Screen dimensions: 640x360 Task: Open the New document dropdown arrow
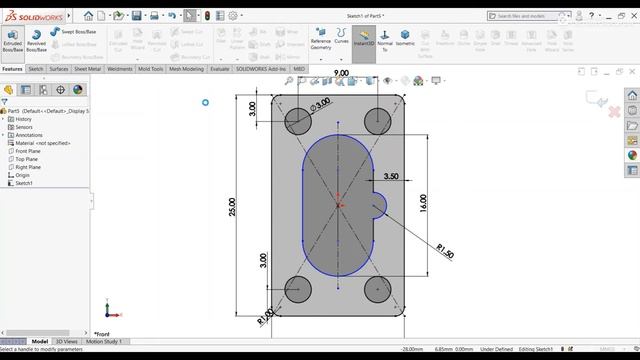(x=109, y=16)
